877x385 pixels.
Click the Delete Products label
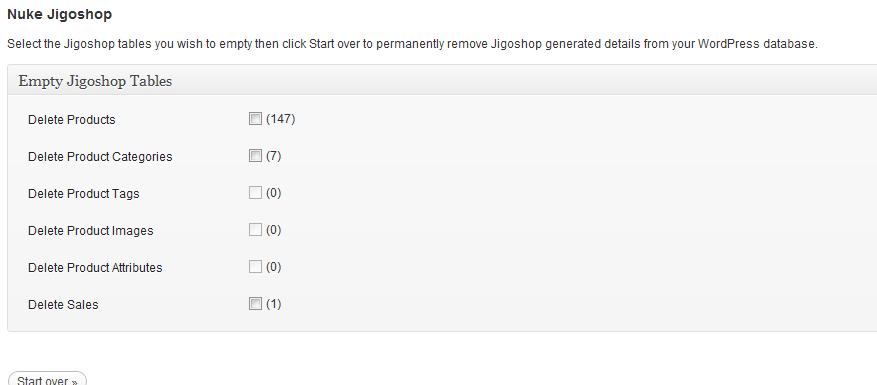(72, 120)
